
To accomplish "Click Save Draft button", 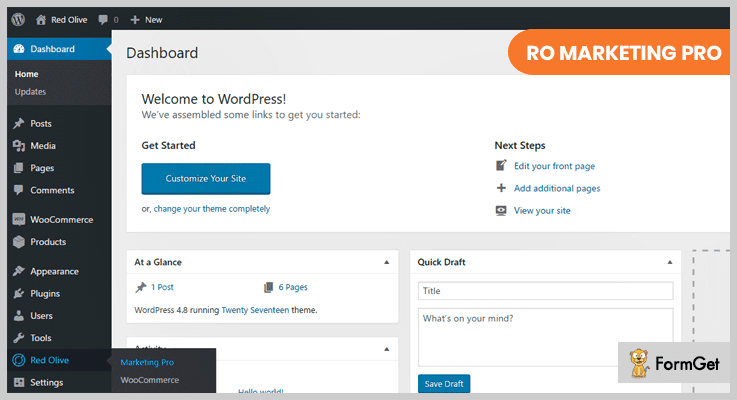I will pyautogui.click(x=444, y=384).
